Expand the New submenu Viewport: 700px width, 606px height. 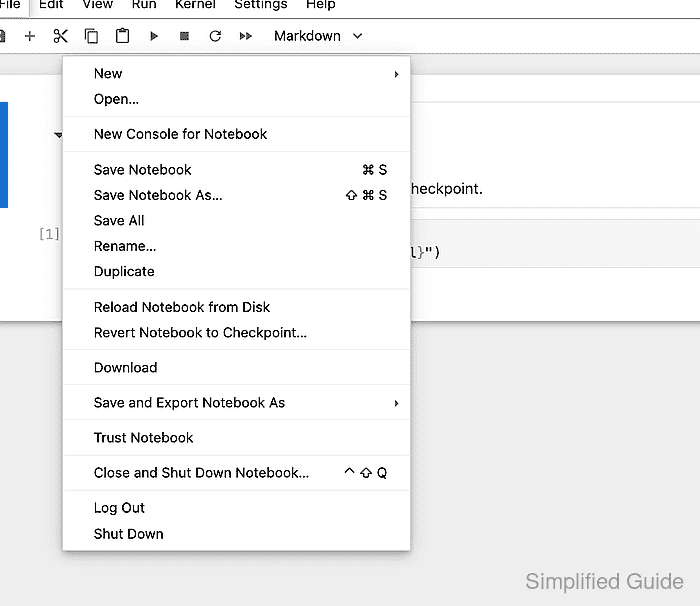tap(236, 74)
